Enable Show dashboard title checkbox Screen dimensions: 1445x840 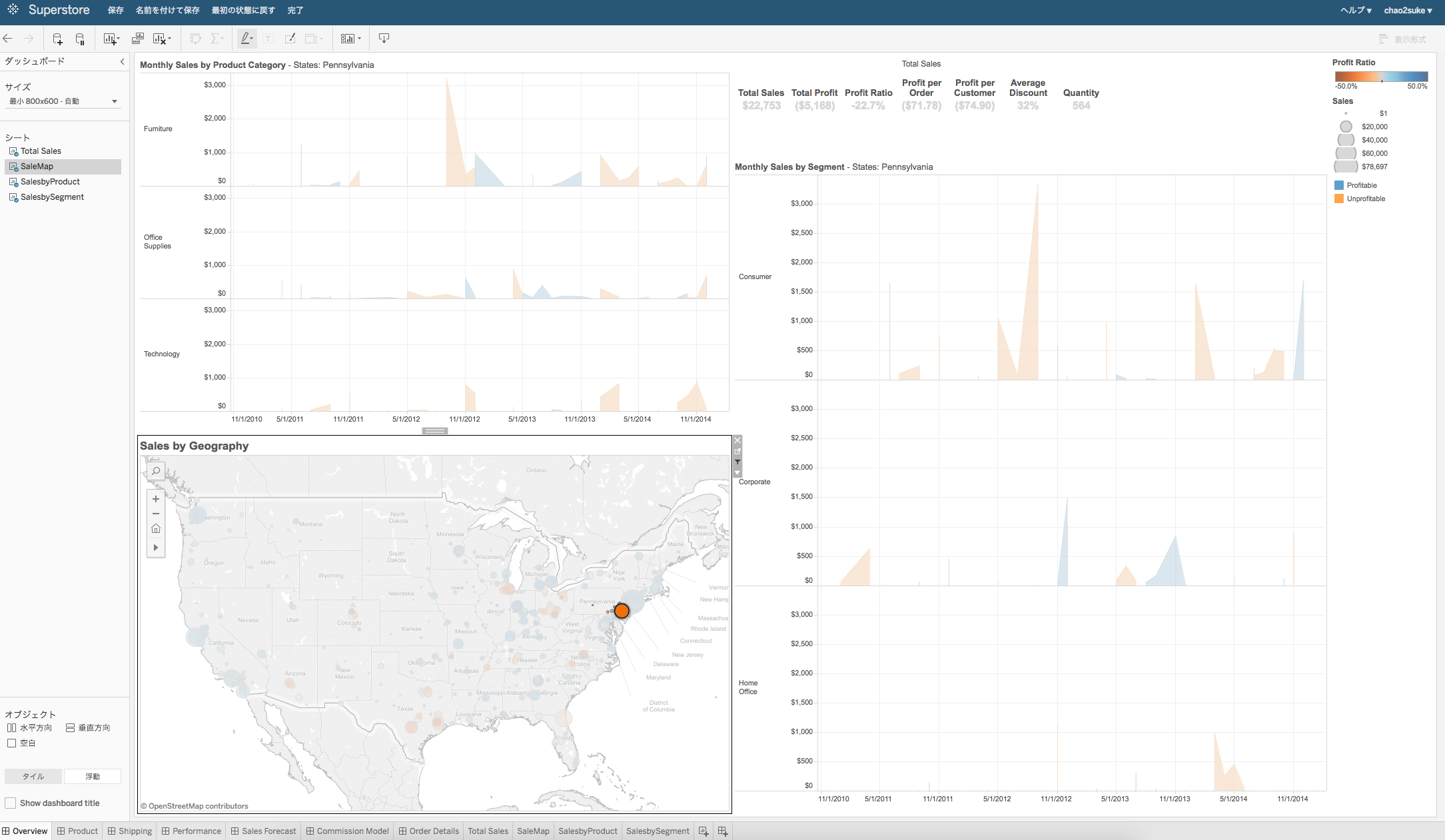tap(11, 803)
